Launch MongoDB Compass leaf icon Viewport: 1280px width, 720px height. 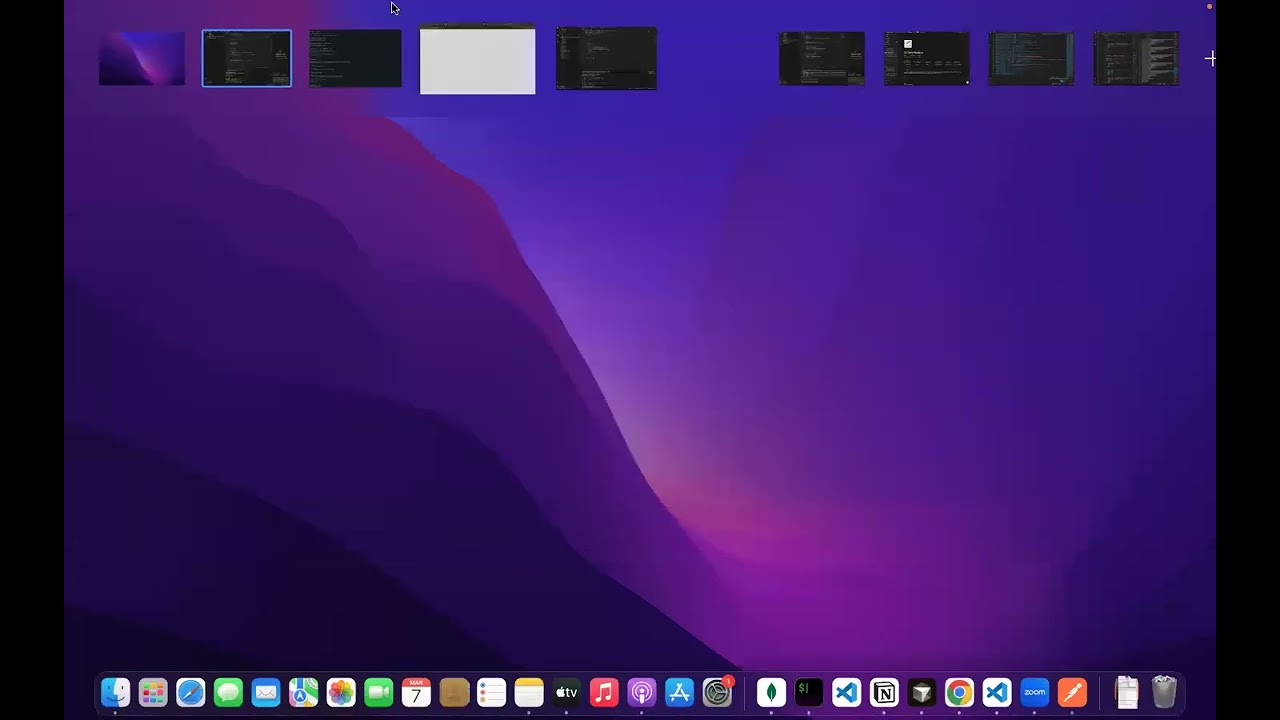coord(771,692)
